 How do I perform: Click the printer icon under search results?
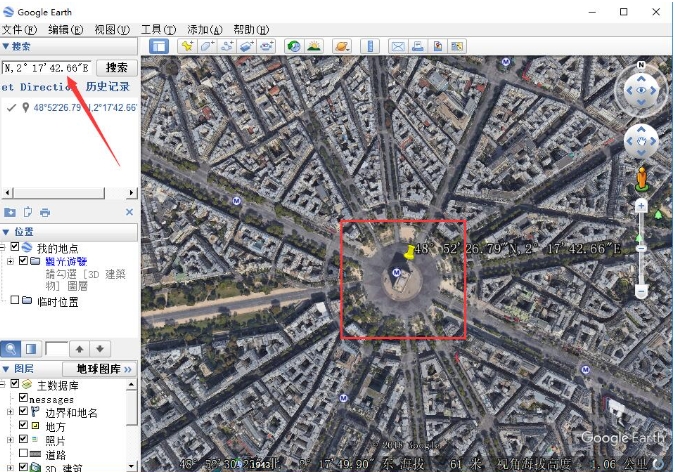[45, 212]
